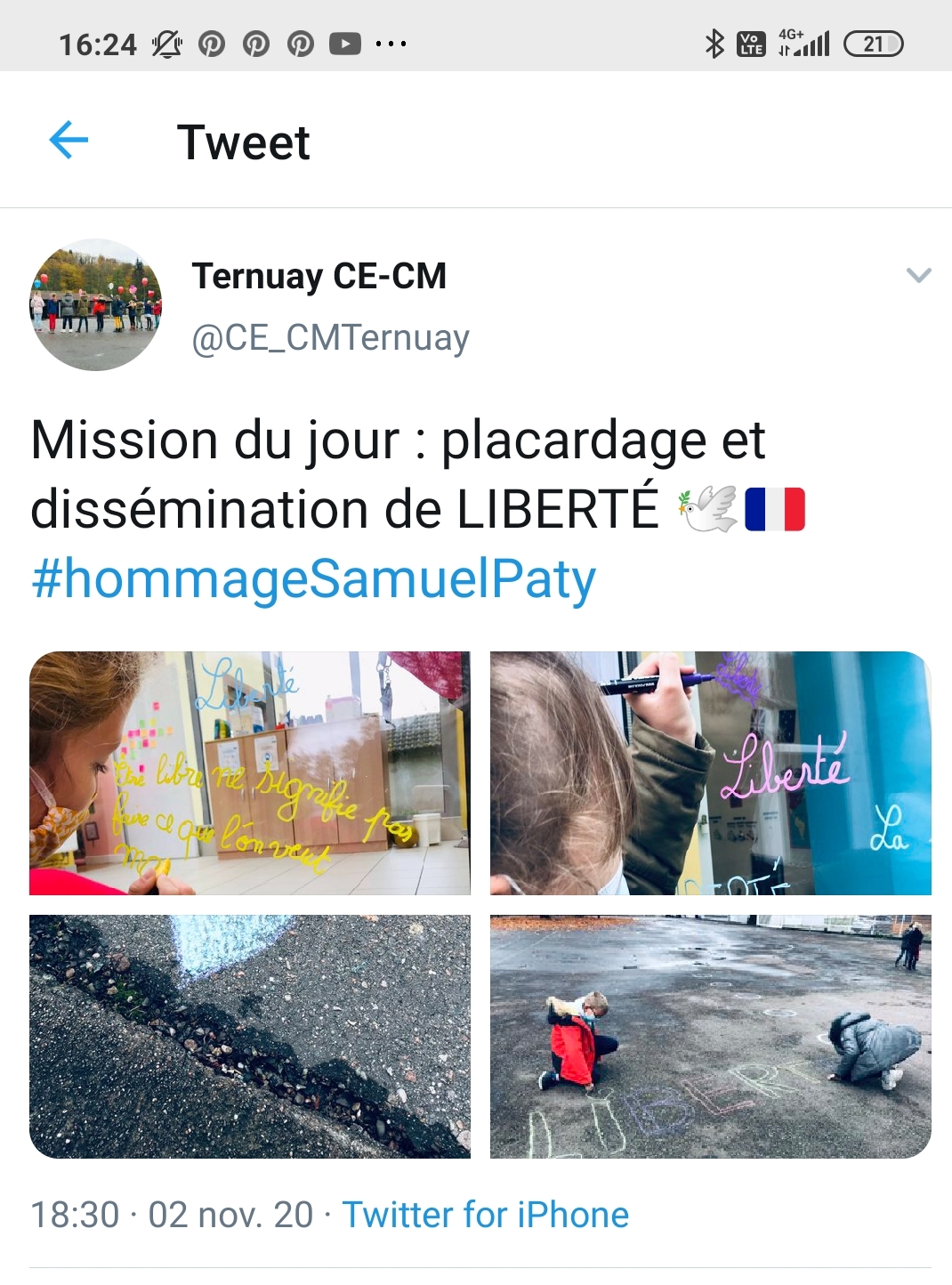
Task: Tap the VoLTE status icon
Action: point(751,44)
